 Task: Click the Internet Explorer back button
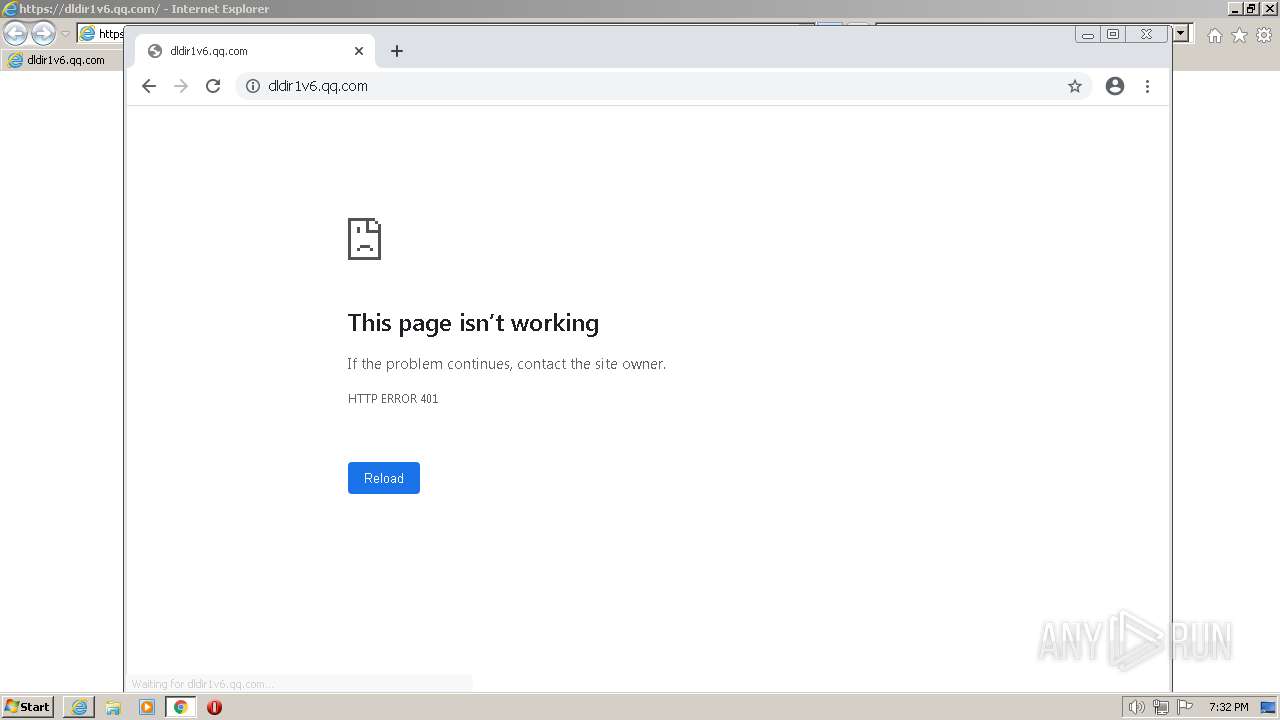click(15, 33)
